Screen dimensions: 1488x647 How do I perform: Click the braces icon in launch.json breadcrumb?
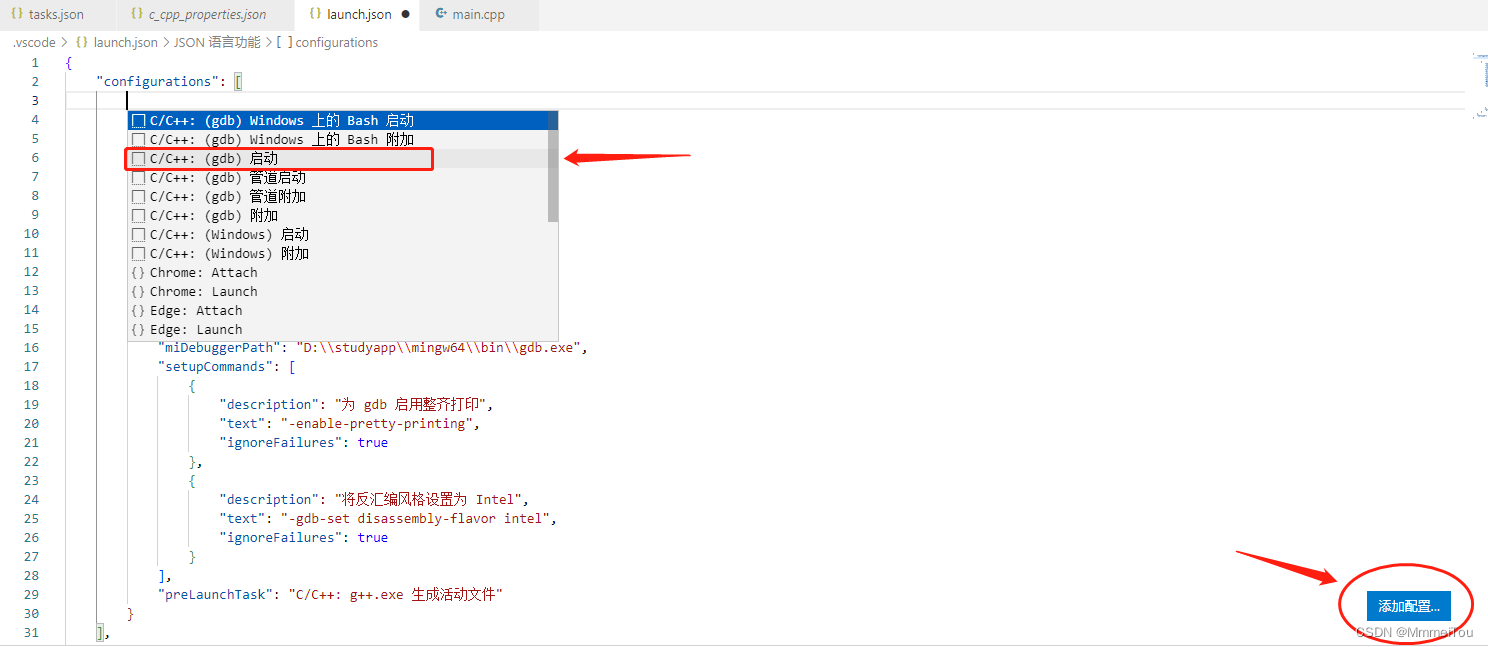82,43
